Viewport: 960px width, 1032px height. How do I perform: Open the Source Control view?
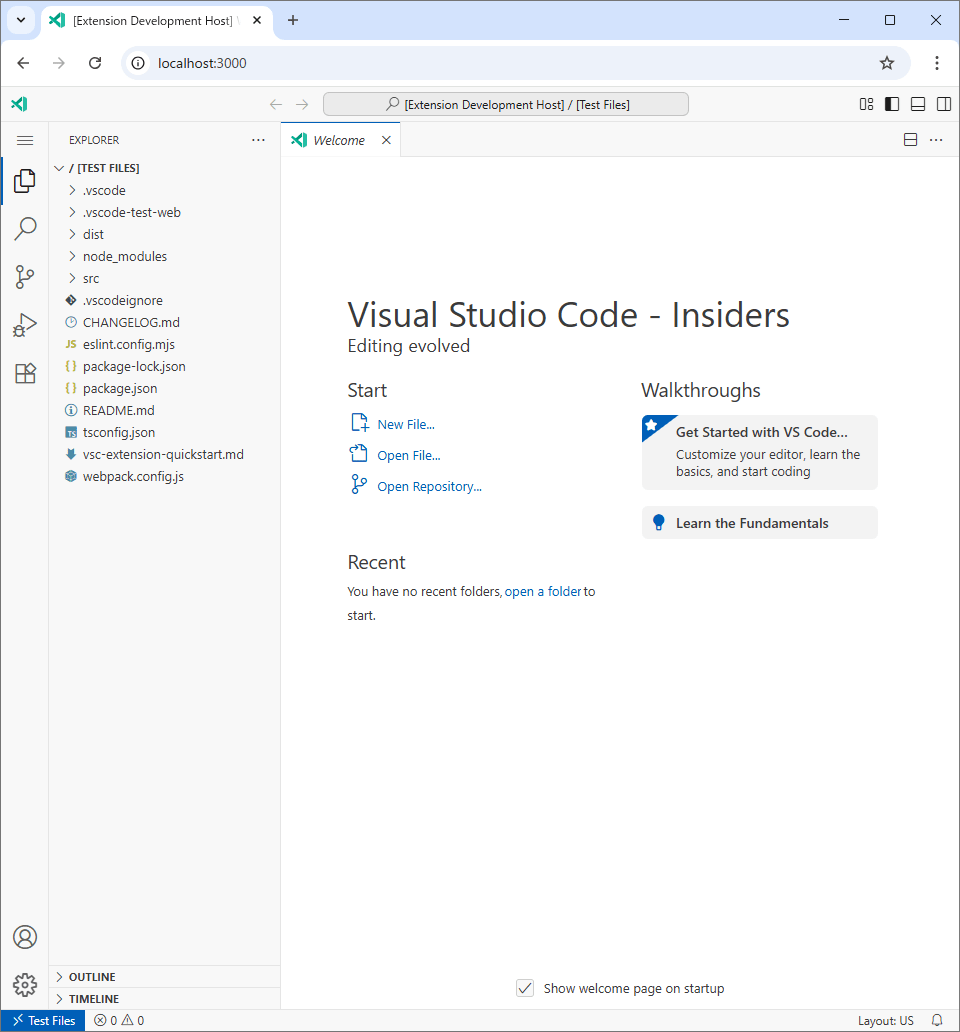[25, 277]
